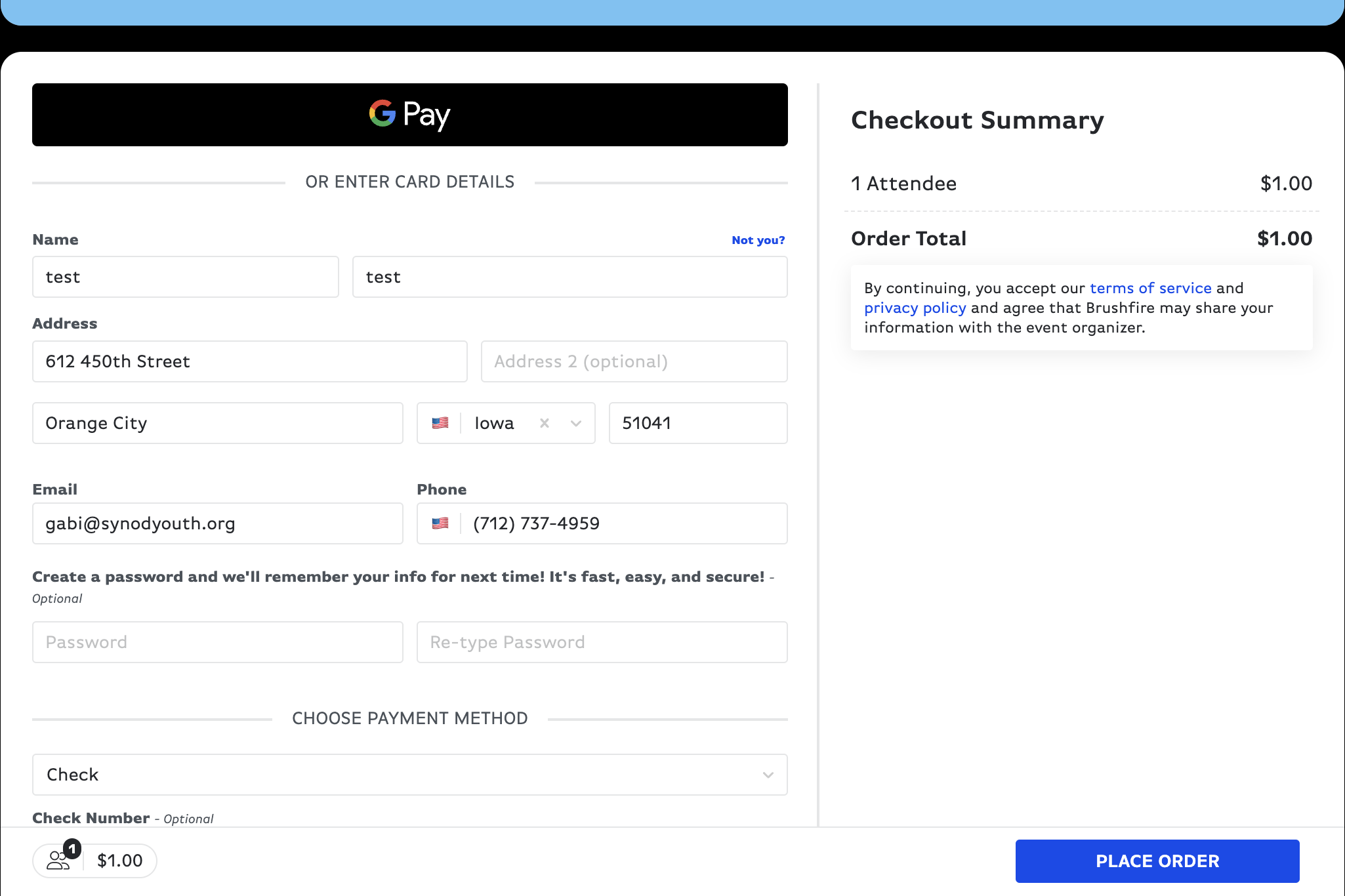The height and width of the screenshot is (896, 1345).
Task: Click the bold $1.00 Order Total amount
Action: 1285,239
